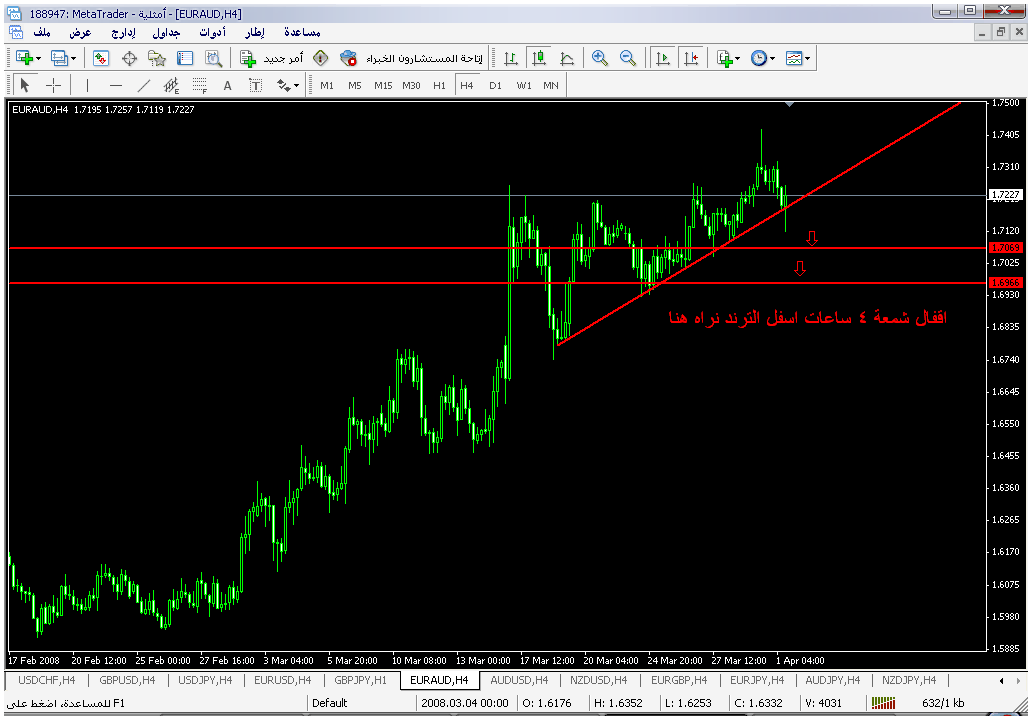Click the chart shift triangle marker at top

pos(790,104)
